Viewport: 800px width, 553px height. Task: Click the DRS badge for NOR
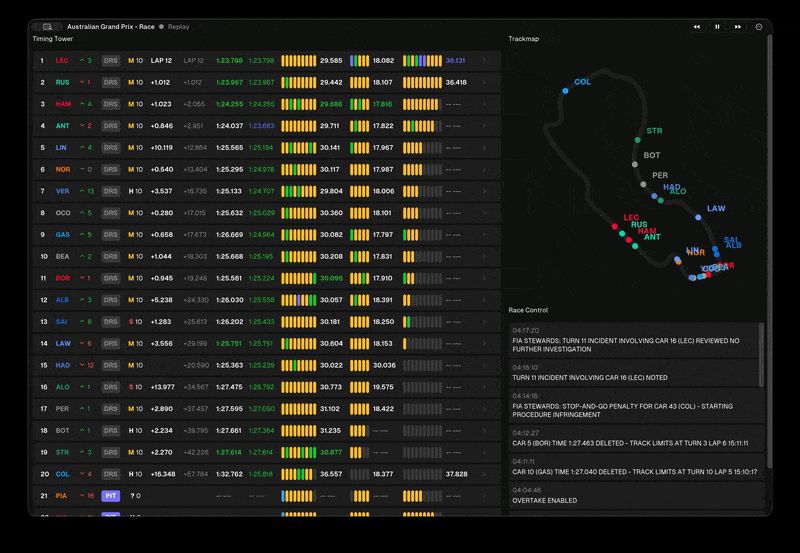(x=111, y=169)
